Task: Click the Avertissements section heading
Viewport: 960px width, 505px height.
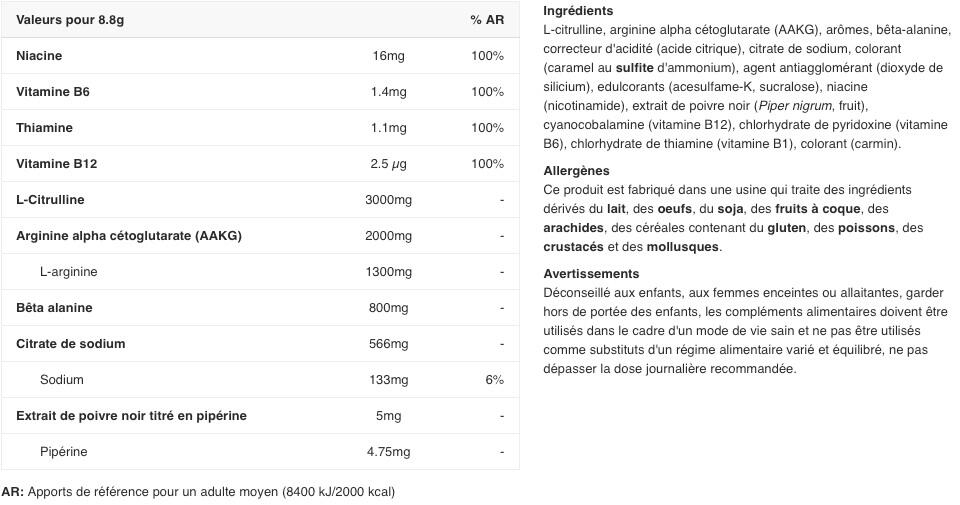Action: [x=591, y=274]
